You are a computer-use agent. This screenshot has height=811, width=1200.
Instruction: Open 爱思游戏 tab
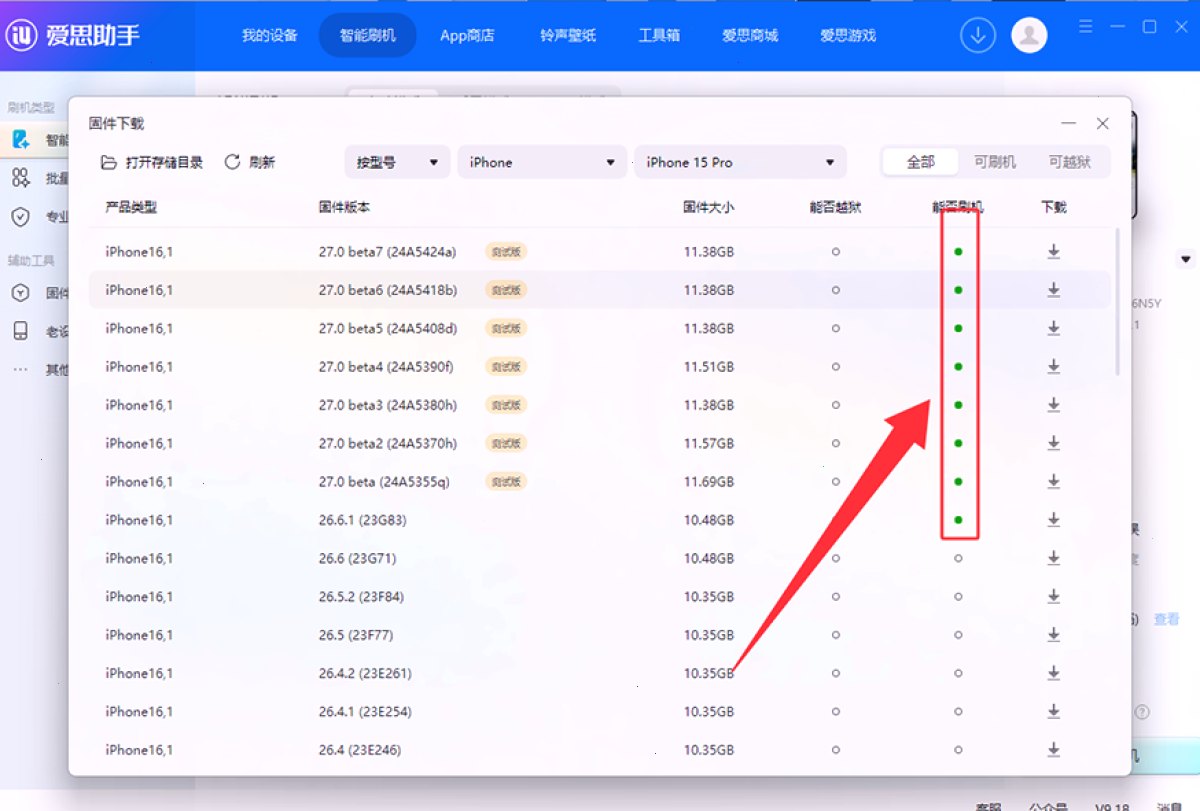click(x=848, y=35)
